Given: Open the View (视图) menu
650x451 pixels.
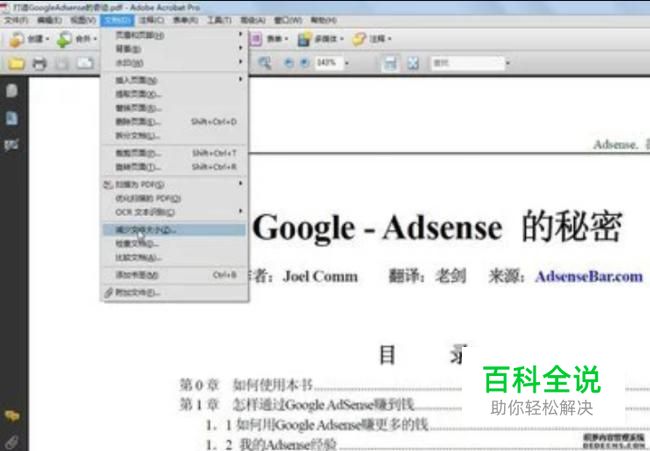Looking at the screenshot, I should click(83, 20).
